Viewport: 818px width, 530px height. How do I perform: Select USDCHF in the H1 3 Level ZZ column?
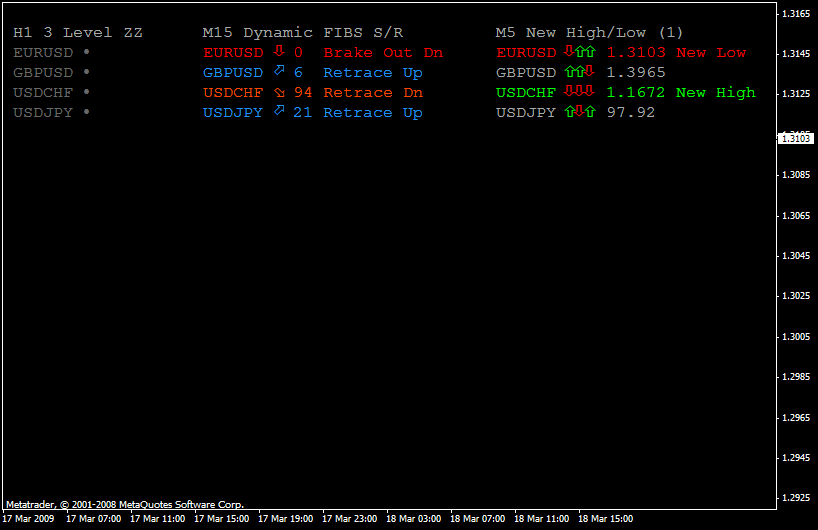(43, 92)
